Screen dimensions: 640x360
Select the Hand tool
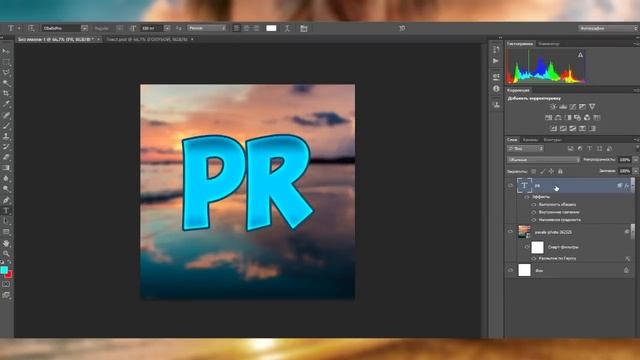(x=6, y=243)
